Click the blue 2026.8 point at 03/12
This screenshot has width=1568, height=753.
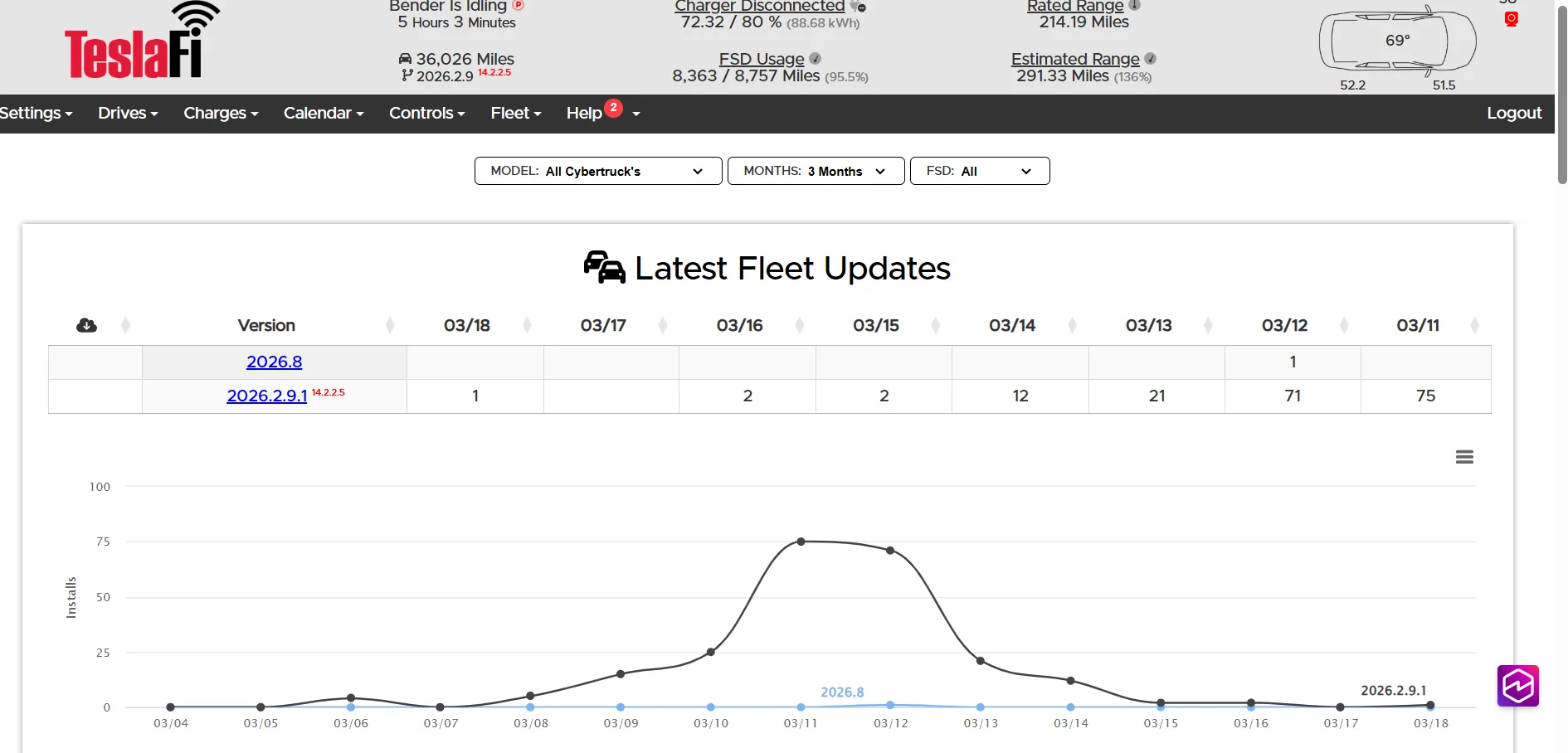(x=890, y=705)
